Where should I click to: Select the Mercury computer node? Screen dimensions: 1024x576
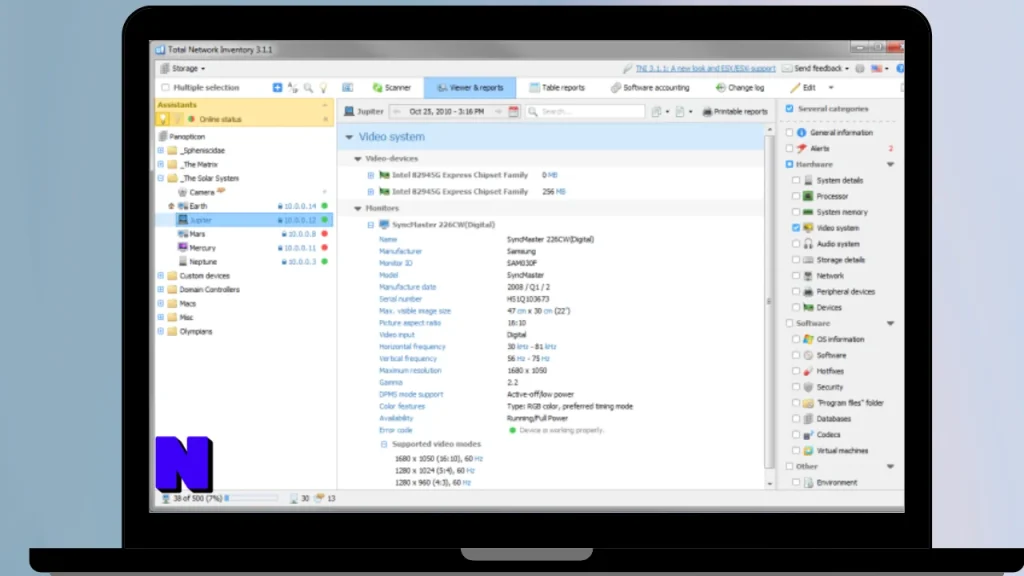click(x=202, y=248)
